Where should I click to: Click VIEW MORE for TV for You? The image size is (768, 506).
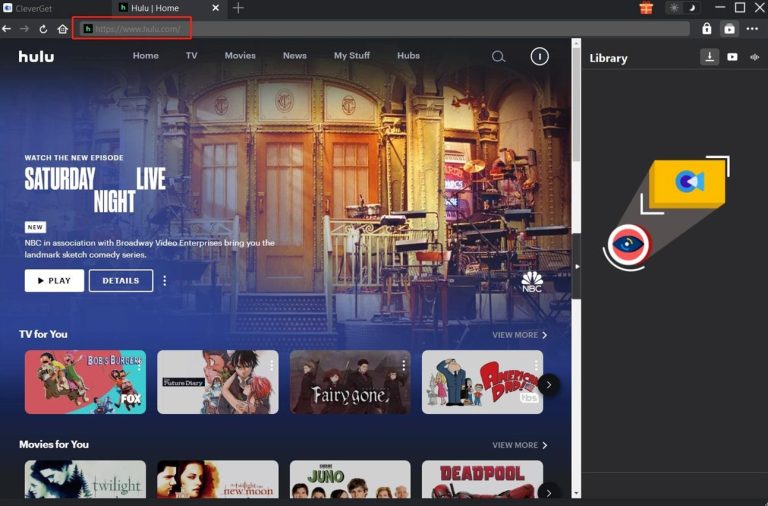click(x=520, y=335)
